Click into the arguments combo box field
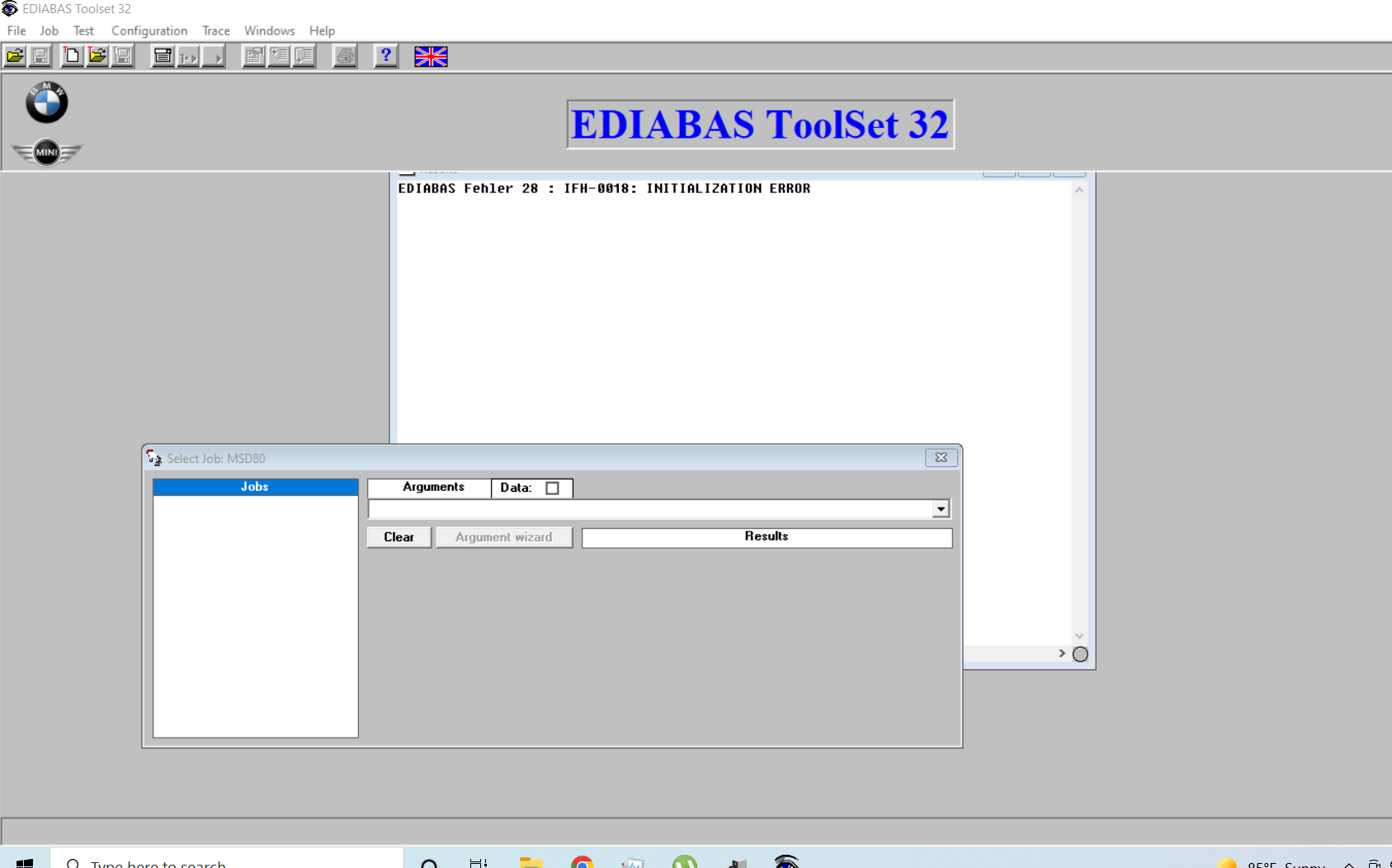This screenshot has height=868, width=1392. [650, 509]
